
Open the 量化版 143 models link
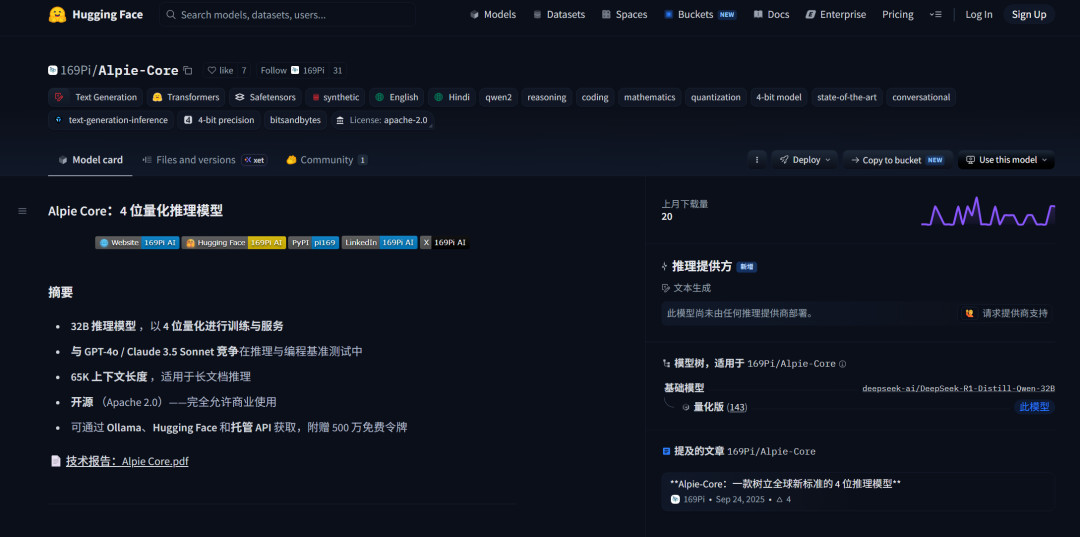point(720,407)
